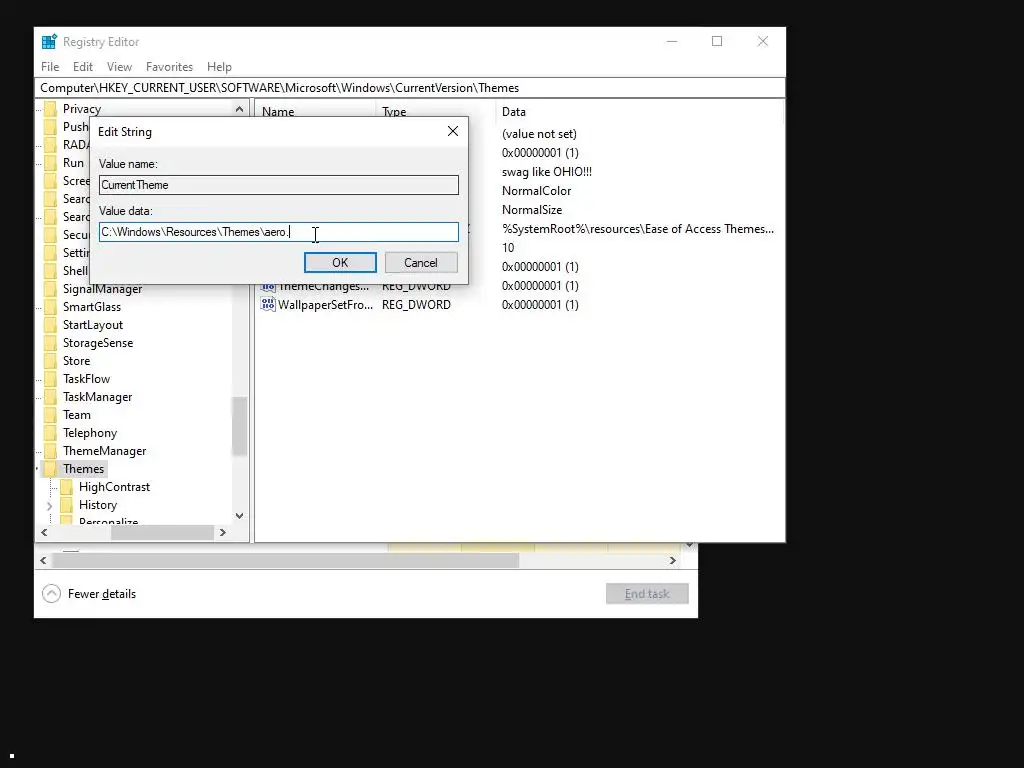1024x768 pixels.
Task: Click the WallpaperSetFro... DWORD value icon
Action: 268,304
